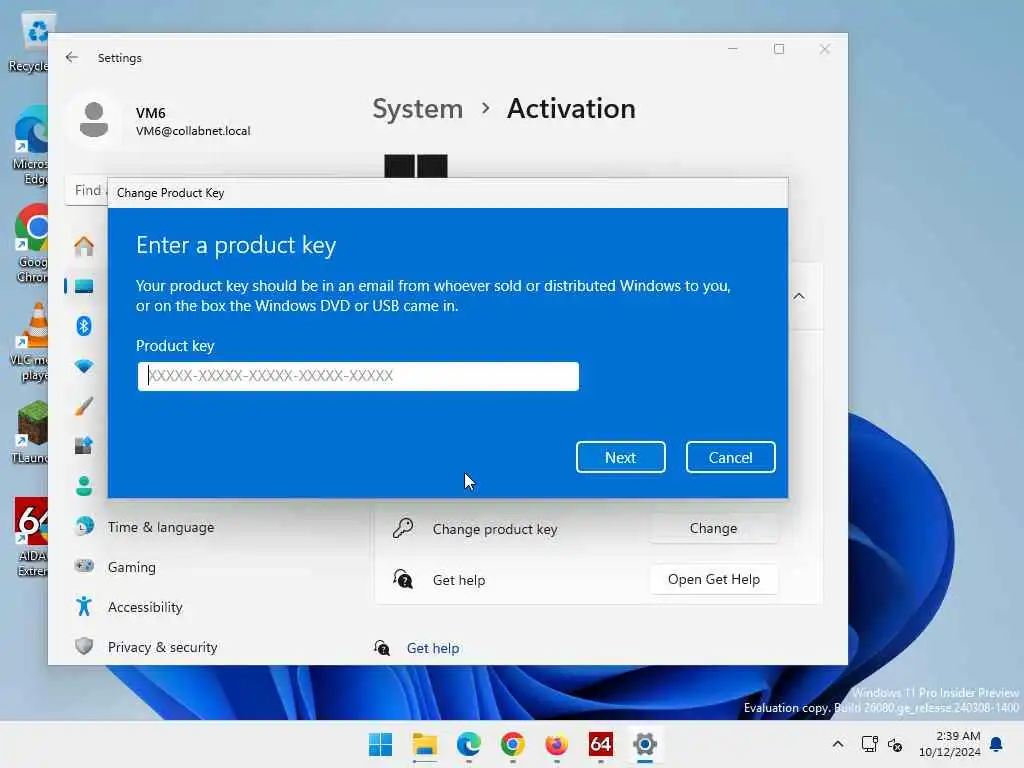
Task: Open Apps sidebar icon
Action: tap(84, 446)
